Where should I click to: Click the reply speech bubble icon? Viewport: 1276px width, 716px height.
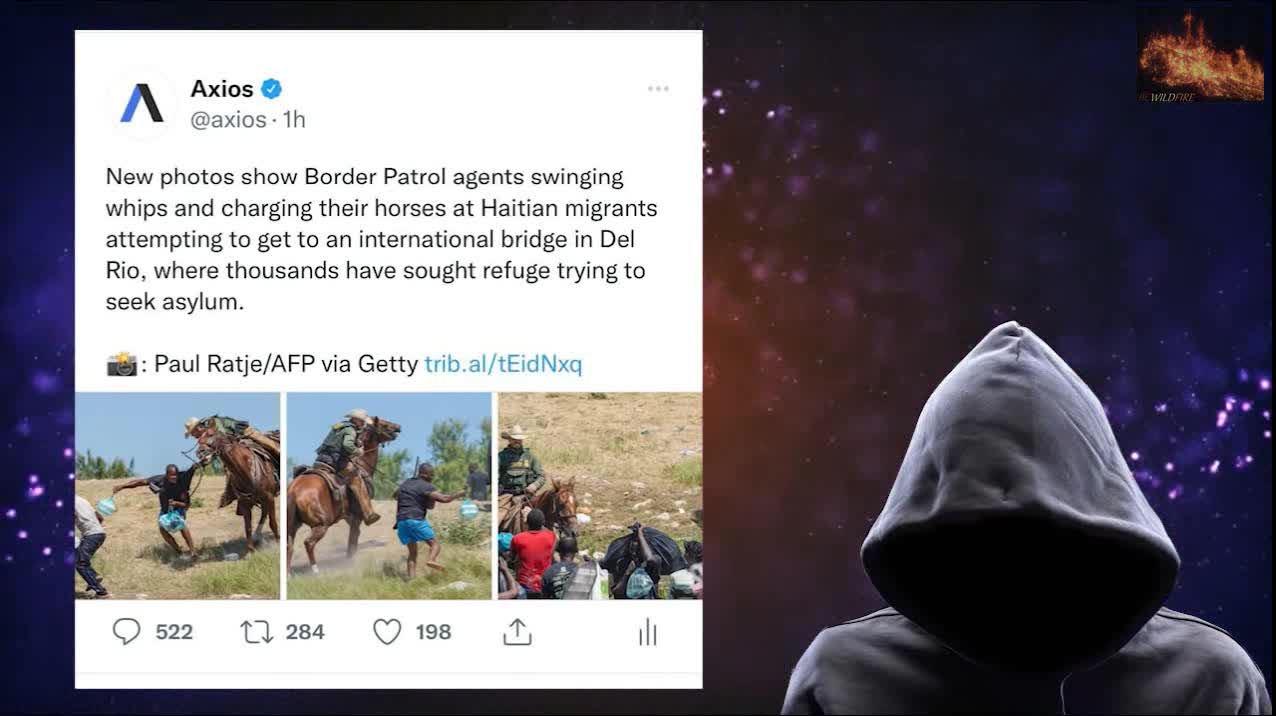[x=126, y=631]
